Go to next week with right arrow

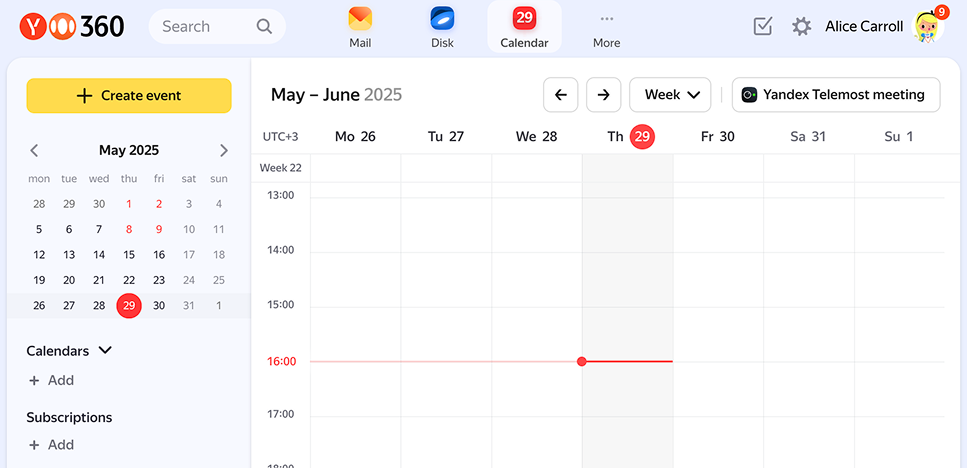coord(603,95)
